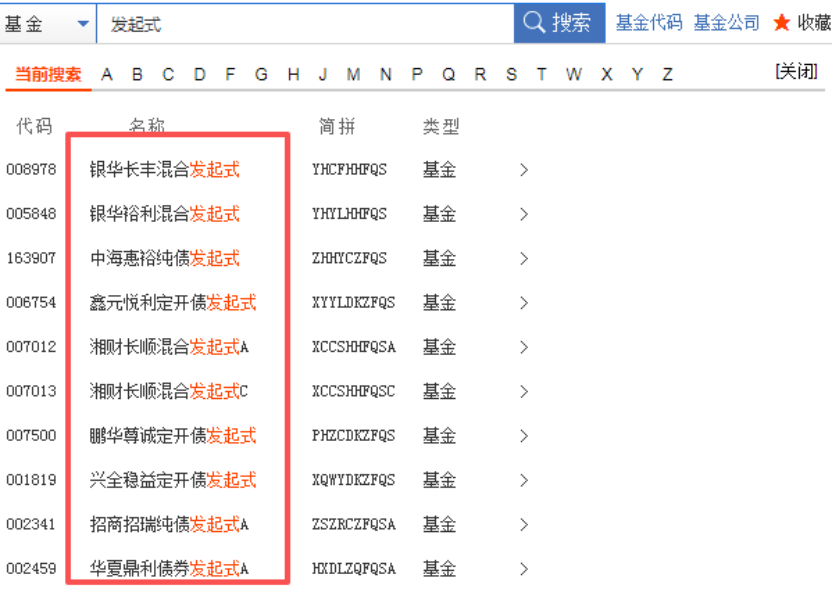Click the 类型 column header
Screen dimensions: 832x596
(x=441, y=126)
